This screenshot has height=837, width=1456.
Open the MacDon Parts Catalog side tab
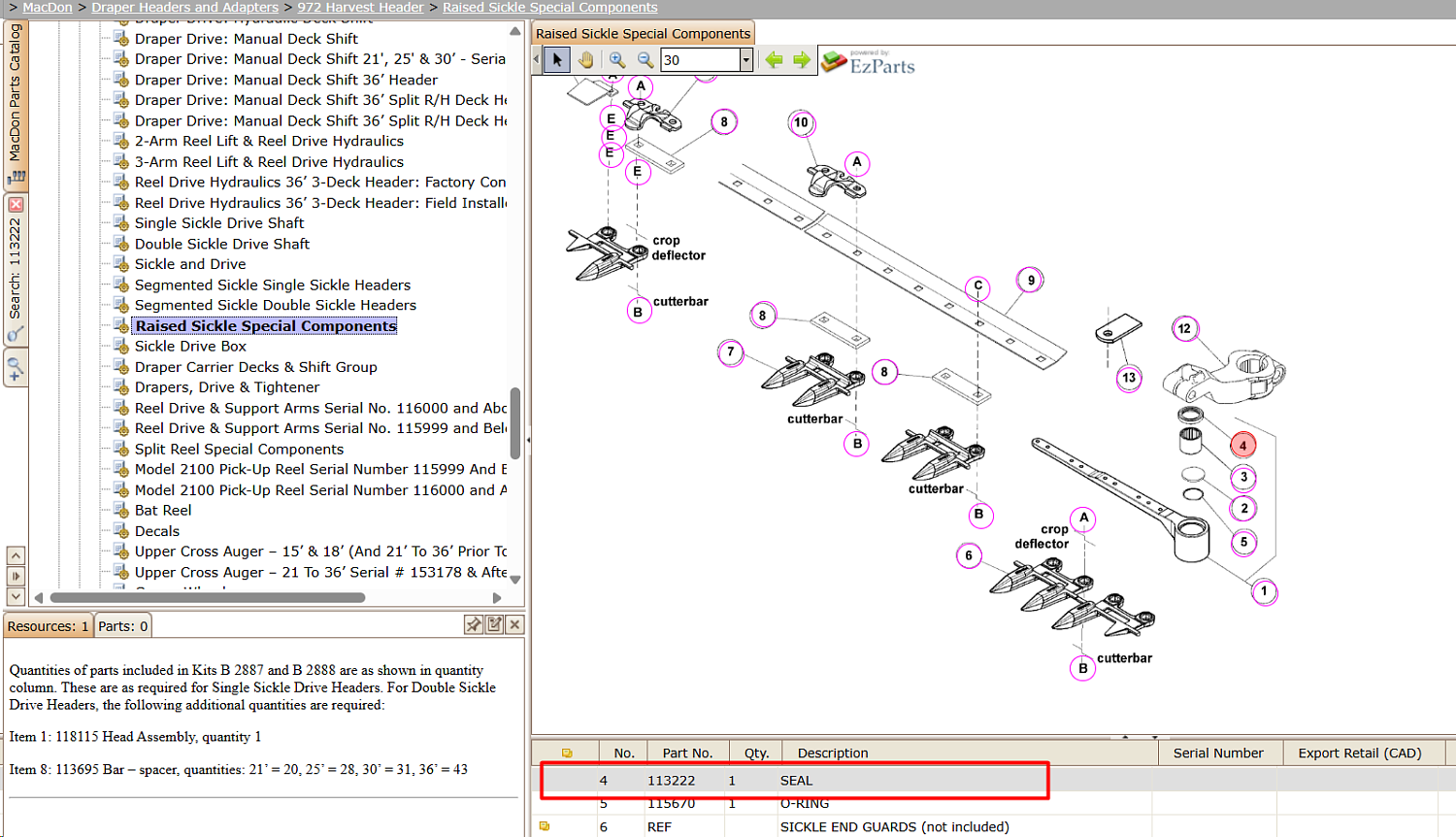point(16,104)
